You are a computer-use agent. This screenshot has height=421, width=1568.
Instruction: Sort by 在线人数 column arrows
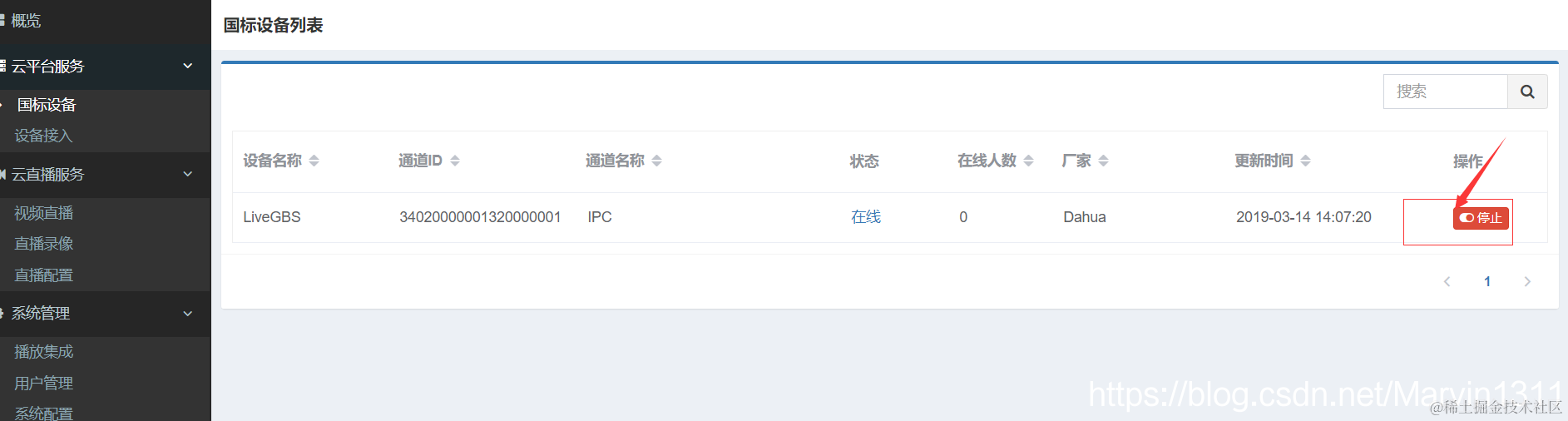pos(1028,161)
